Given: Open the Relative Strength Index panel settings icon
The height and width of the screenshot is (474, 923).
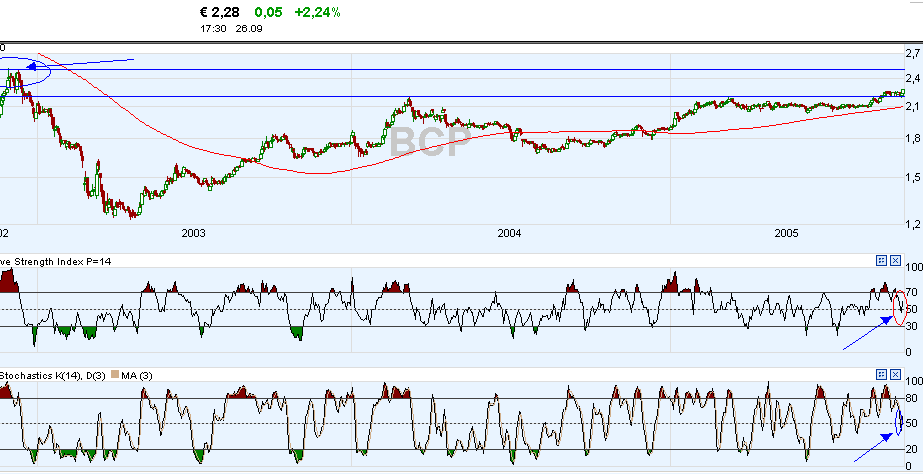Looking at the screenshot, I should [x=881, y=260].
